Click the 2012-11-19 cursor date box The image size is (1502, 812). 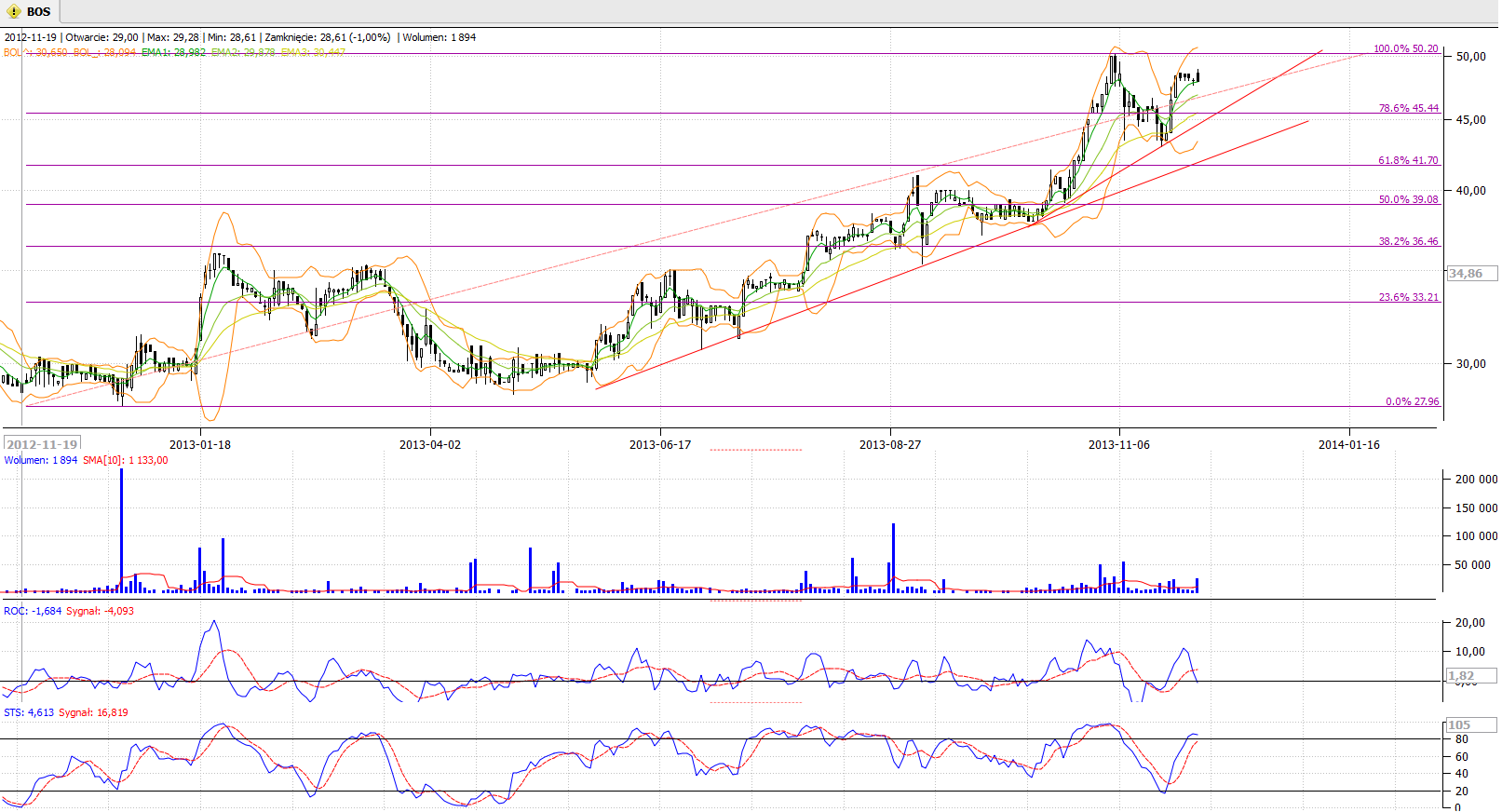42,444
